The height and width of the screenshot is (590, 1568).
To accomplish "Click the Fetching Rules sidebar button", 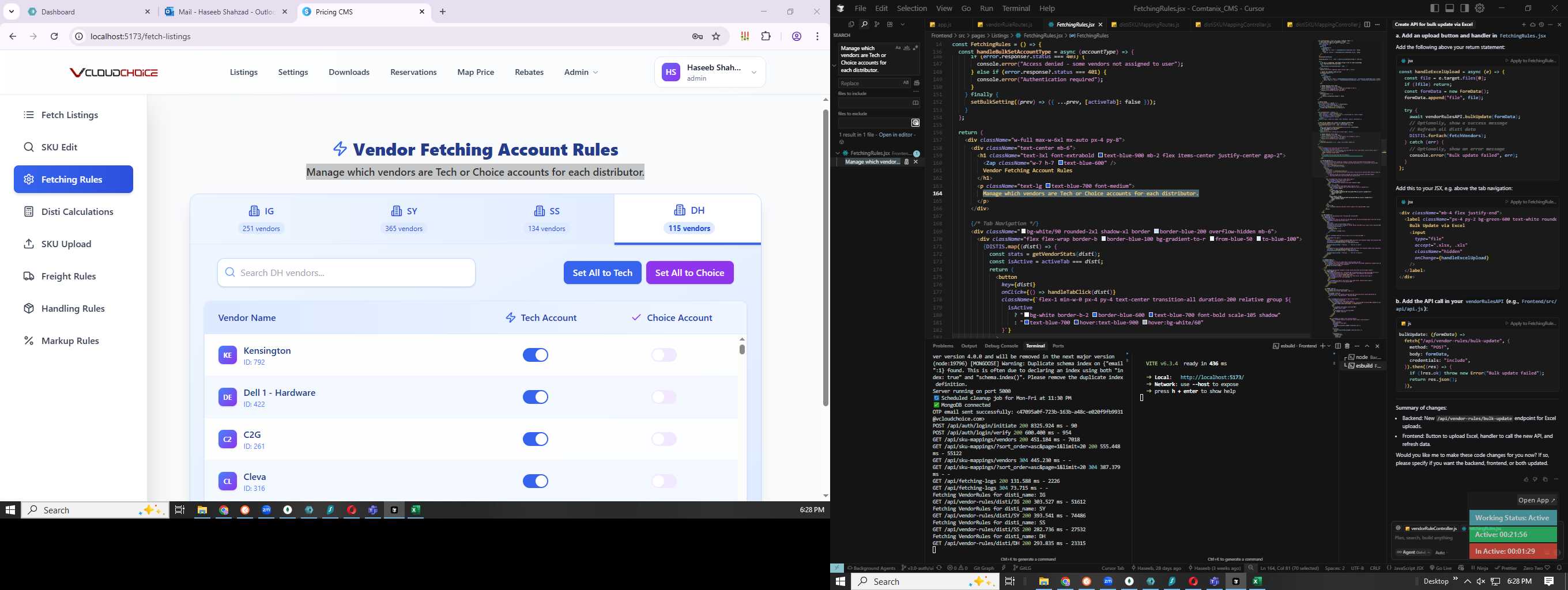I will (73, 179).
